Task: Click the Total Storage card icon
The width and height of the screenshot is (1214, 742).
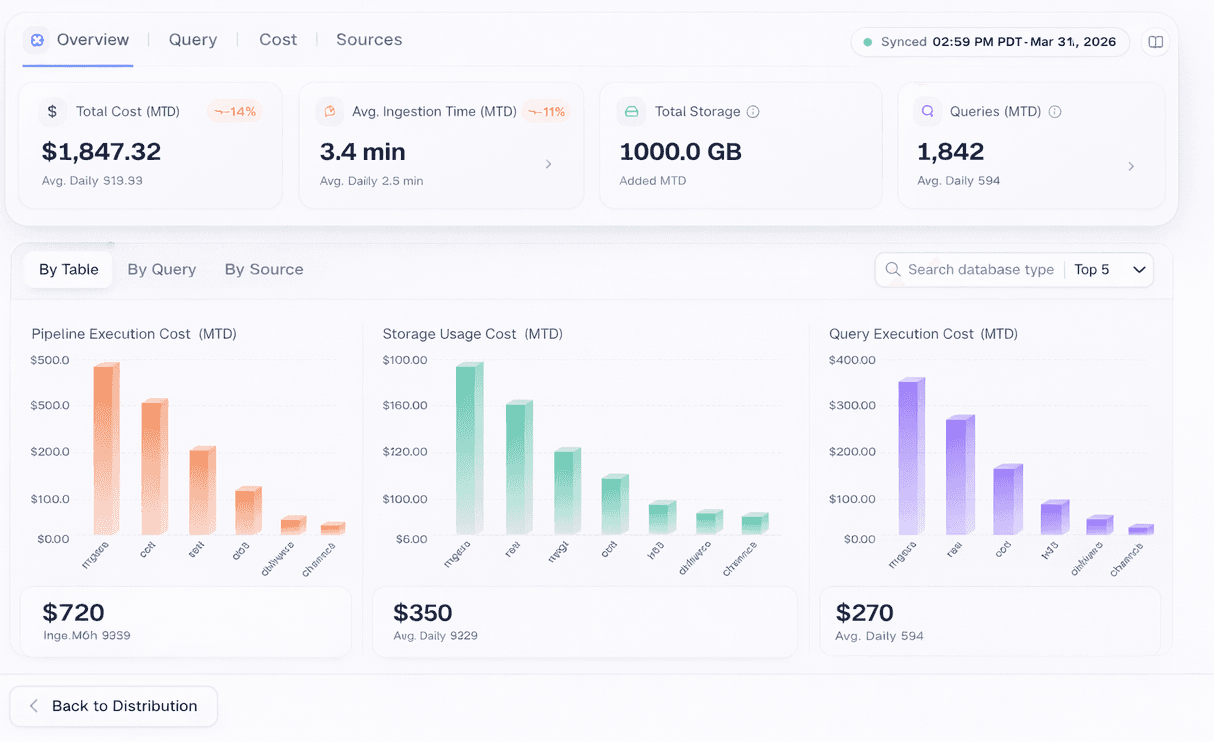Action: pos(631,112)
